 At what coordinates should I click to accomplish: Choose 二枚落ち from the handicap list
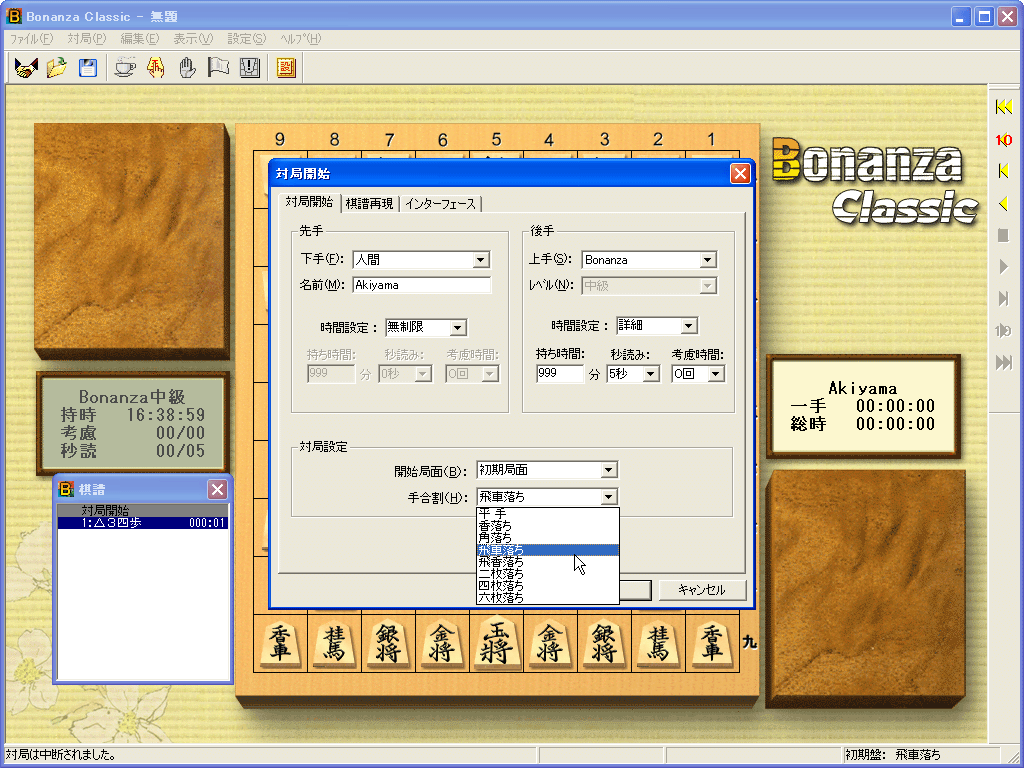pos(547,573)
